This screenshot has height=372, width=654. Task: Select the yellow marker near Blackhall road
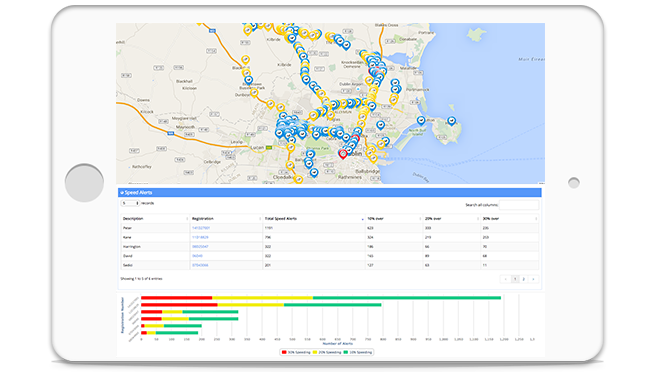tap(246, 60)
